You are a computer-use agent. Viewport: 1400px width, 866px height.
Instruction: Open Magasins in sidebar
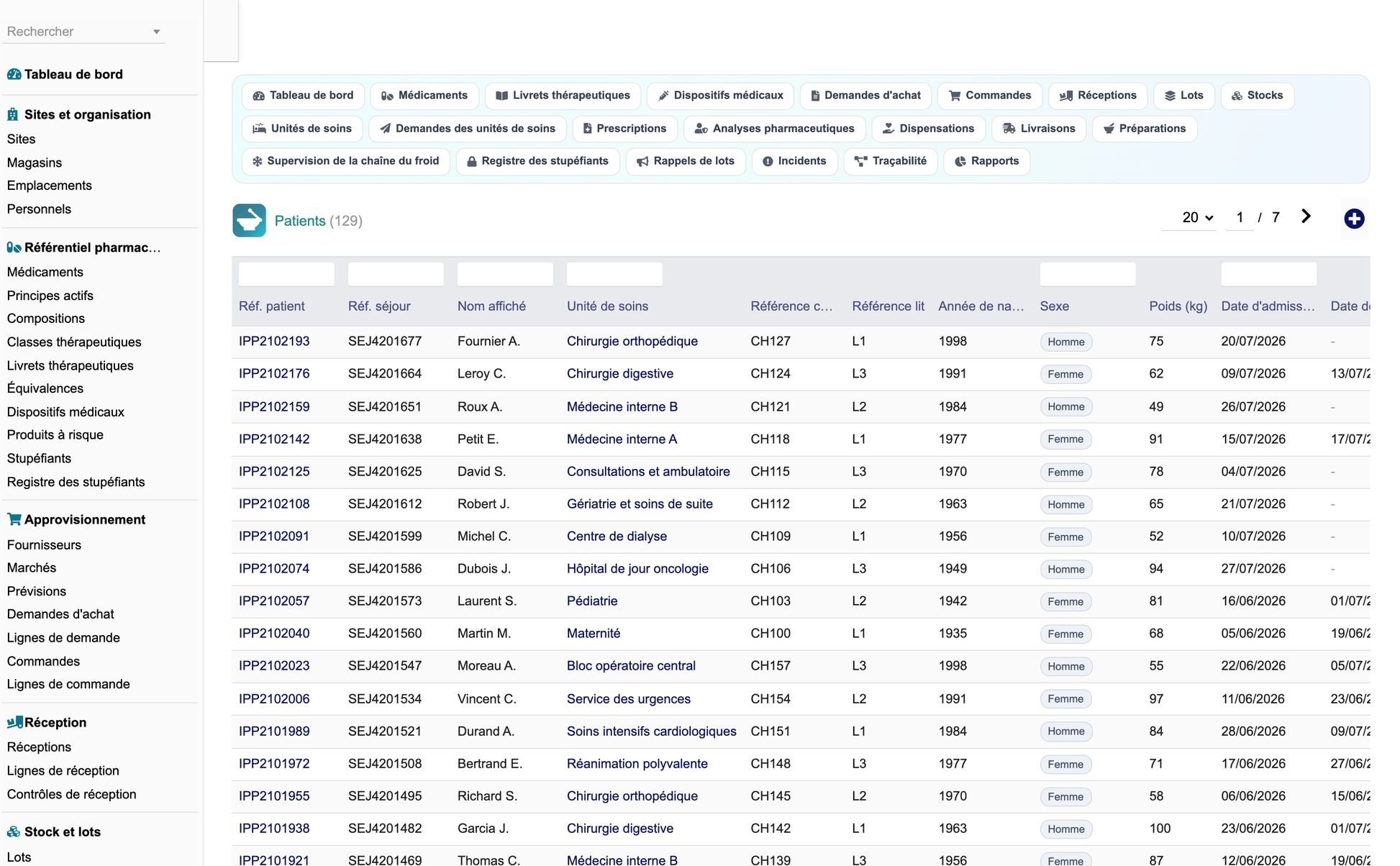click(x=35, y=163)
